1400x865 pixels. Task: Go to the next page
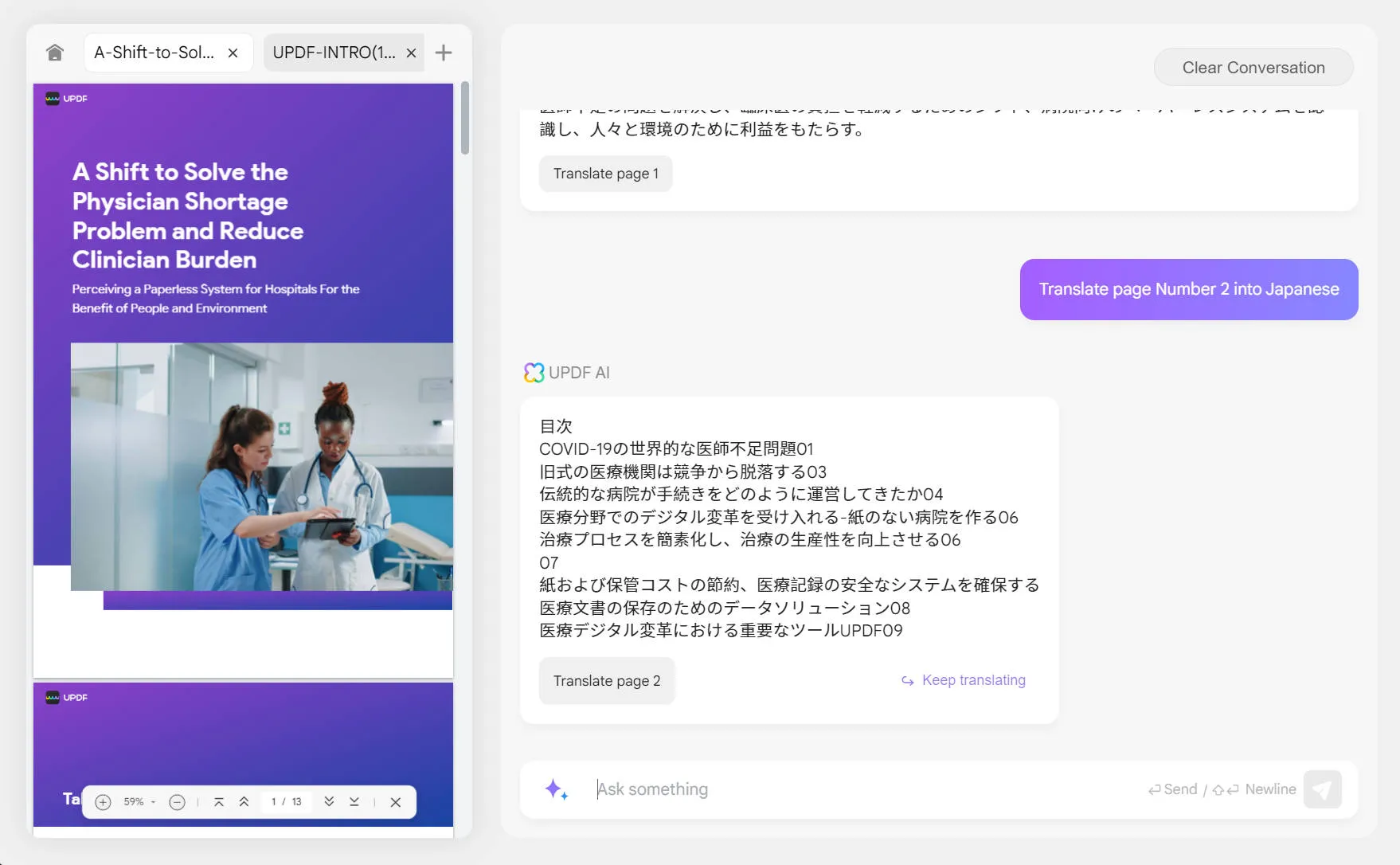click(329, 802)
